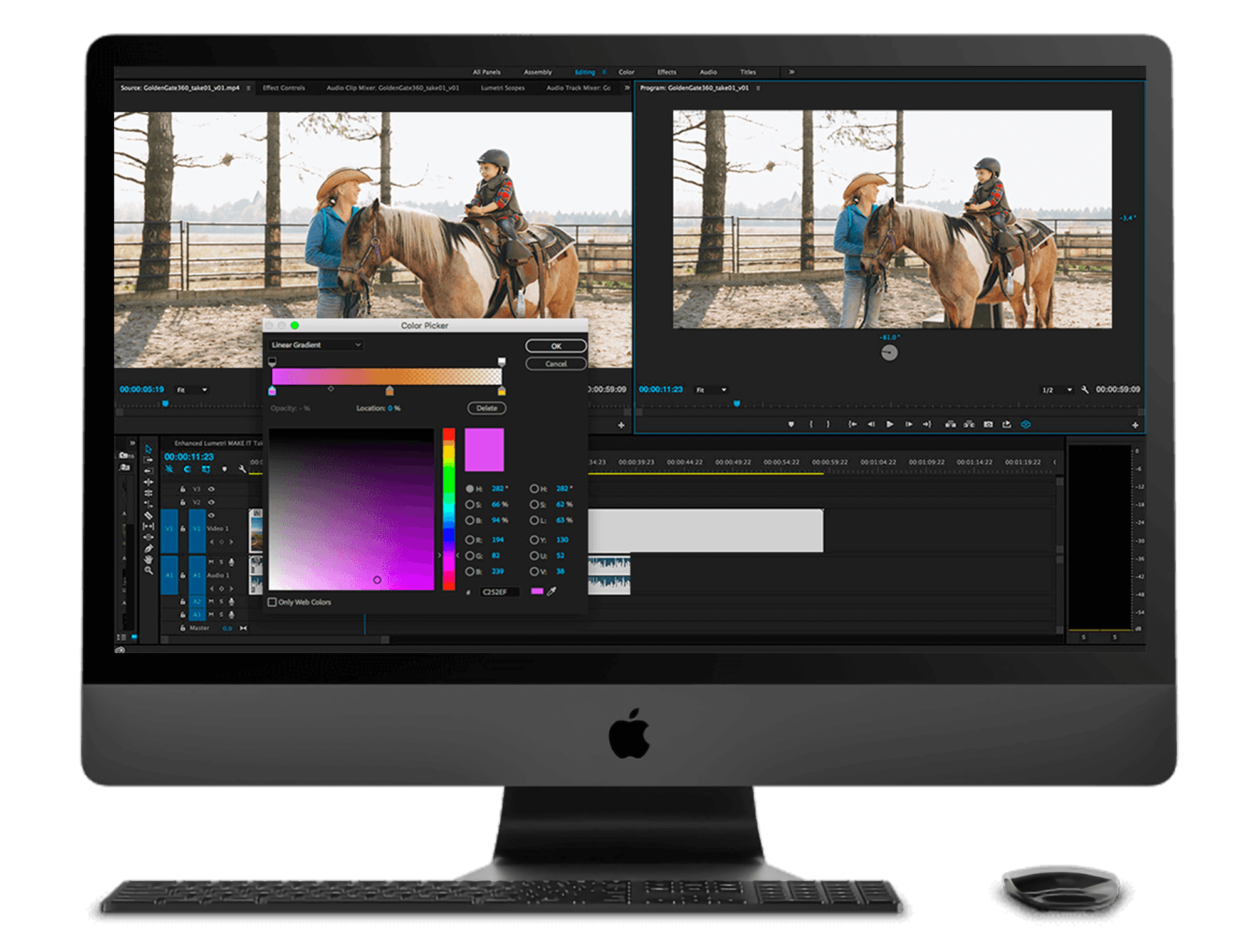This screenshot has width=1241, height=952.
Task: Select the HSB Saturation radio button
Action: tap(469, 505)
